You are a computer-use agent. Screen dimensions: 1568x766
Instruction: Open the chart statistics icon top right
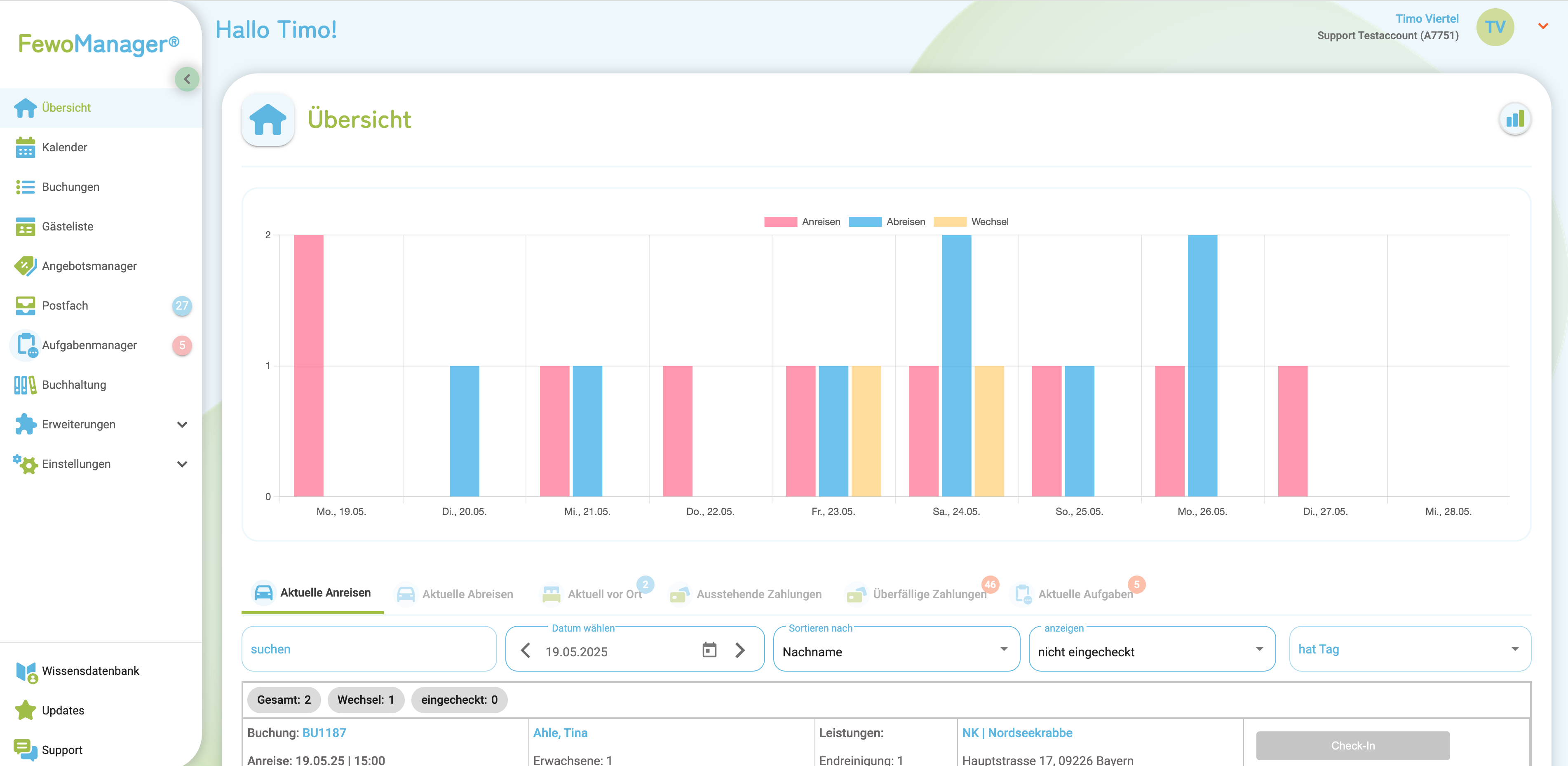(x=1515, y=119)
